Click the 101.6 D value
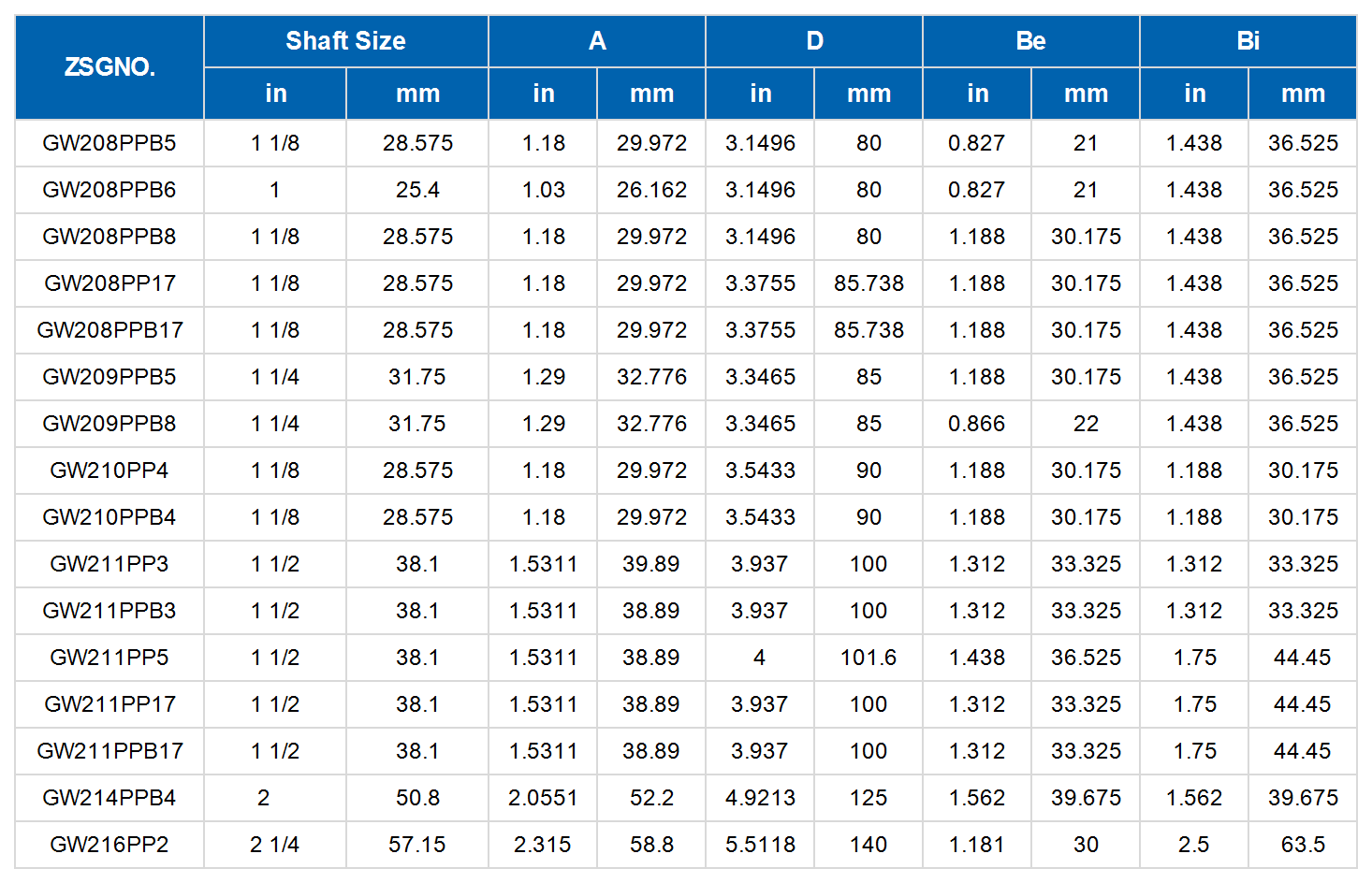This screenshot has height=883, width=1372. [x=868, y=658]
